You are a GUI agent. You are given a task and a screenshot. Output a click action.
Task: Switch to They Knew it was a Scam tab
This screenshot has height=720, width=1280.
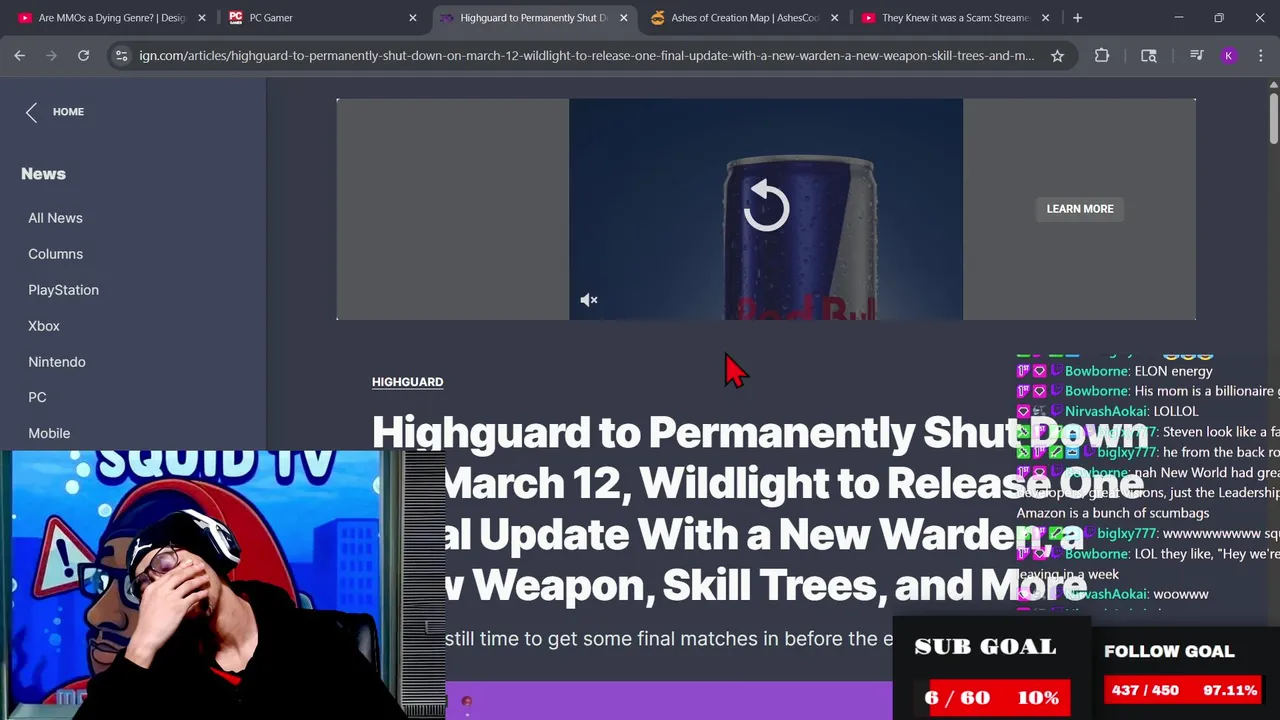click(x=955, y=18)
